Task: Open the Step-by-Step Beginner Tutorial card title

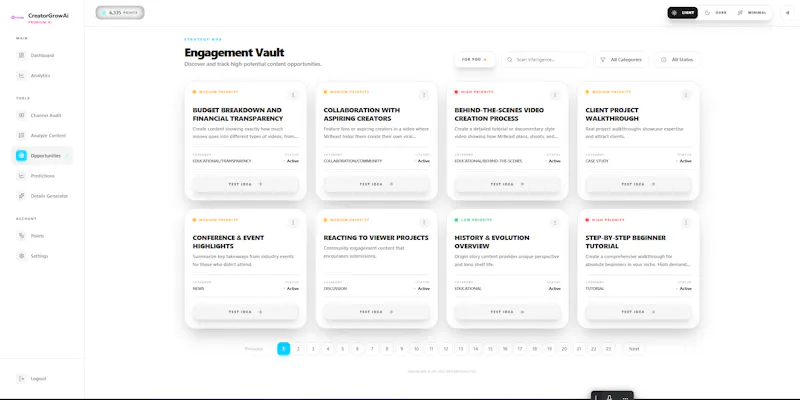Action: coord(626,242)
